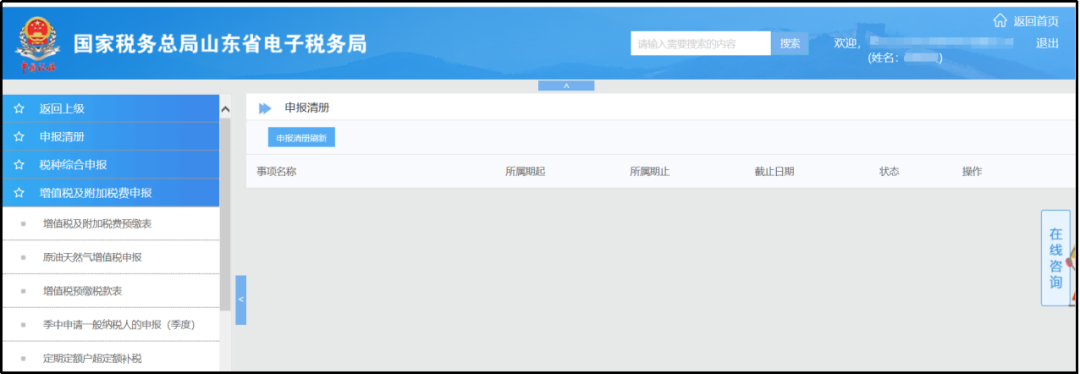1080x374 pixels.
Task: Click the 返回首页 link
Action: (1036, 21)
